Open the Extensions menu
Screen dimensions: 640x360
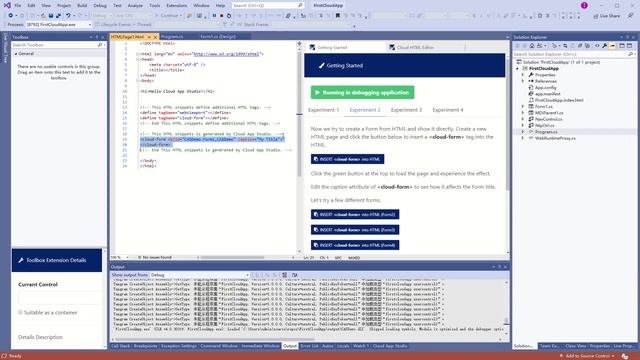pyautogui.click(x=176, y=5)
